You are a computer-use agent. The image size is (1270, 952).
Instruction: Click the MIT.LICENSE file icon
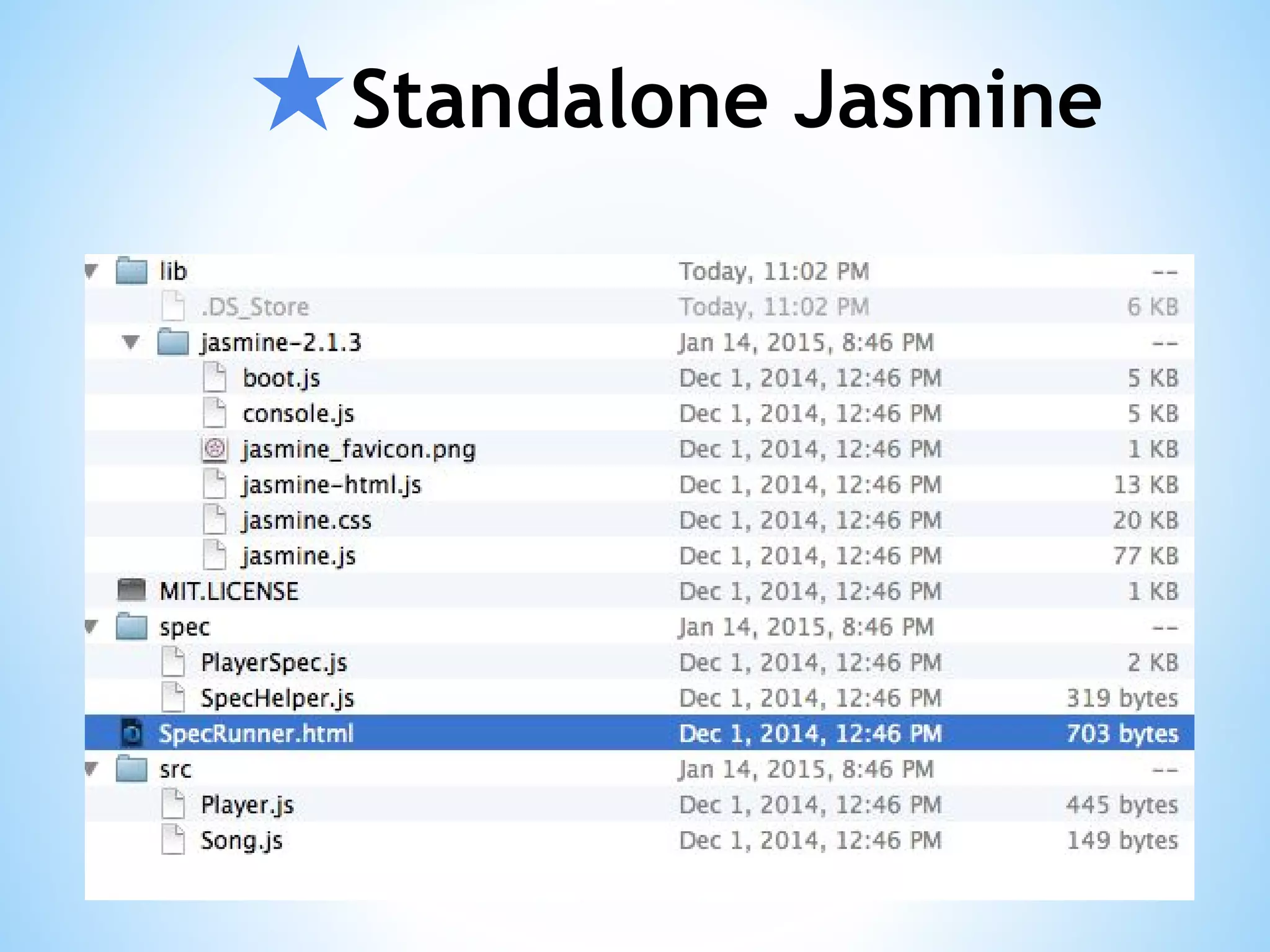pos(131,591)
